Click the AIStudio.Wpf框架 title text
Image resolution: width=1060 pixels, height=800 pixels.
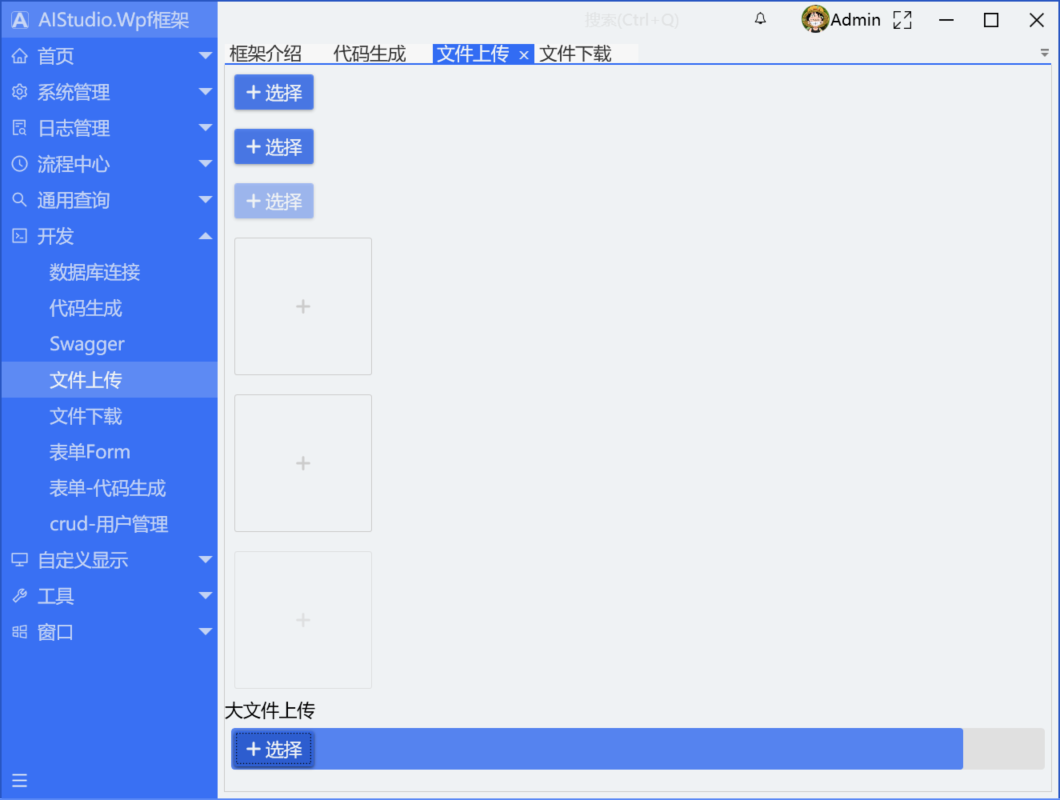click(114, 20)
